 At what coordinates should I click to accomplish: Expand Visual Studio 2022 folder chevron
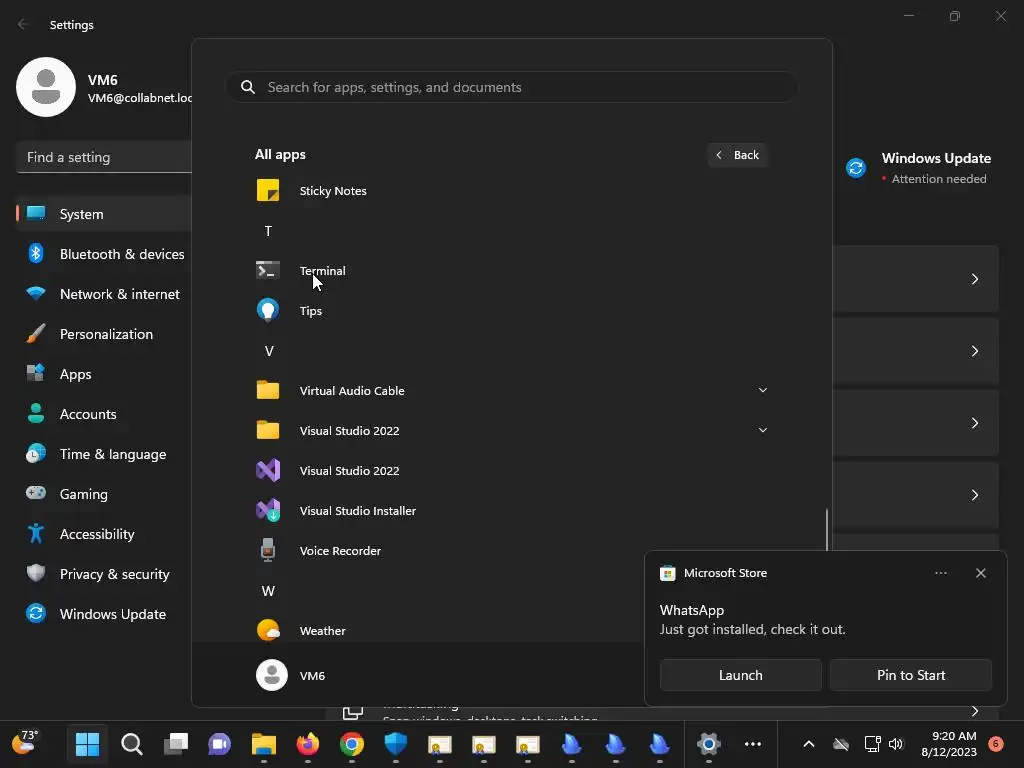pyautogui.click(x=762, y=430)
